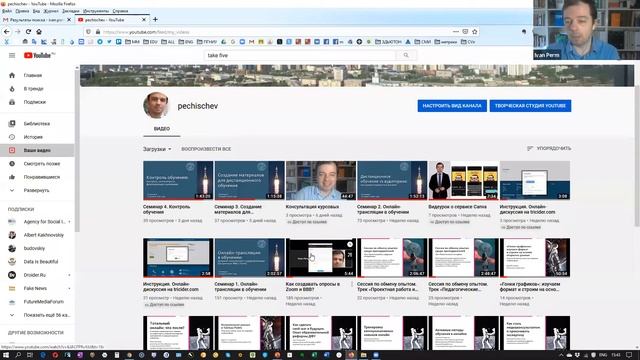Open the Fake News subscription
The width and height of the screenshot is (640, 360).
[37, 288]
